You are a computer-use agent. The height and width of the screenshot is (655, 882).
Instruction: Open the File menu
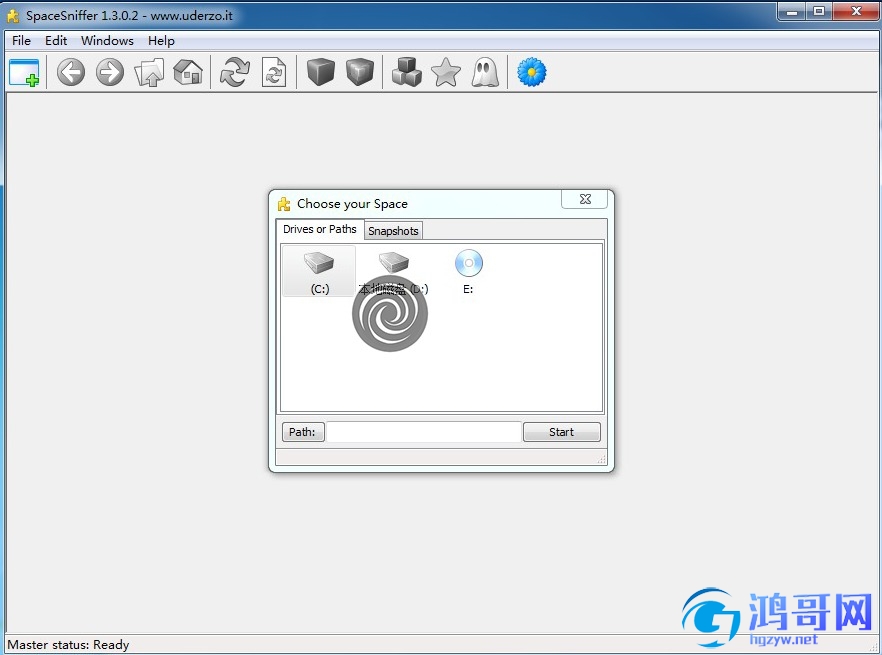tap(21, 41)
